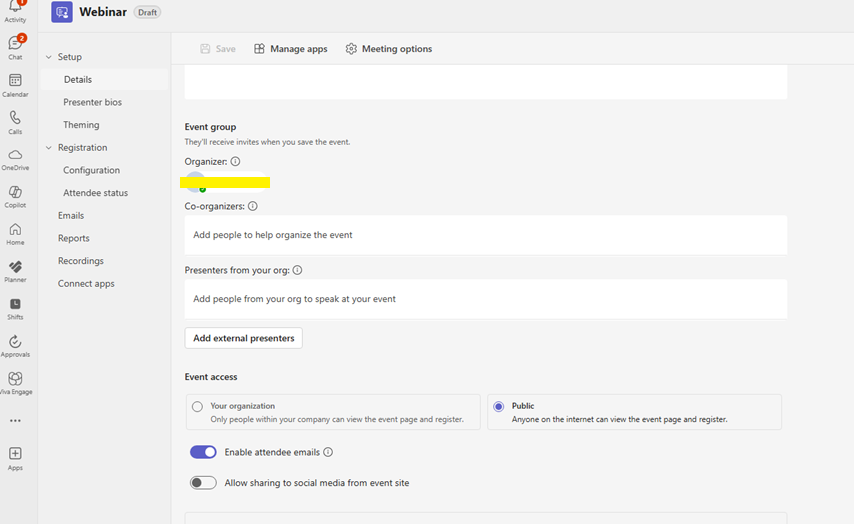Open OneDrive from the left rail

pyautogui.click(x=15, y=159)
